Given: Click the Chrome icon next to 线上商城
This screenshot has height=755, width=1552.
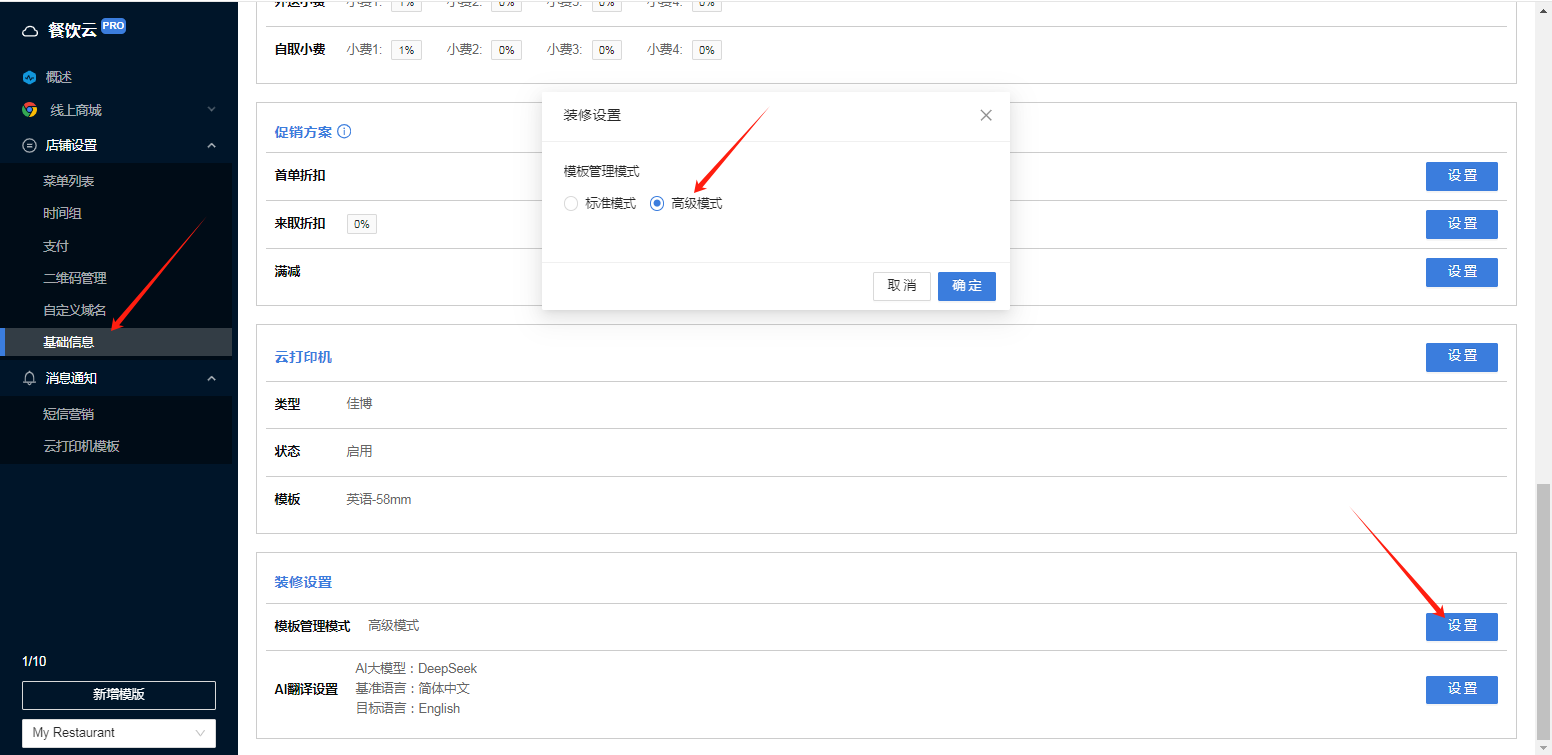Looking at the screenshot, I should point(30,110).
